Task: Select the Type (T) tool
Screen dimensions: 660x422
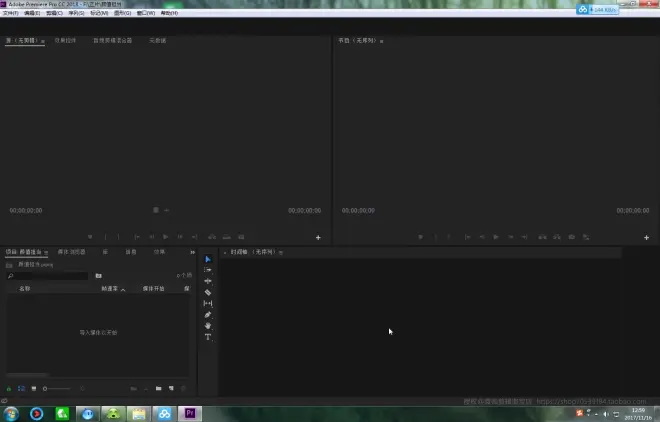Action: pos(208,337)
